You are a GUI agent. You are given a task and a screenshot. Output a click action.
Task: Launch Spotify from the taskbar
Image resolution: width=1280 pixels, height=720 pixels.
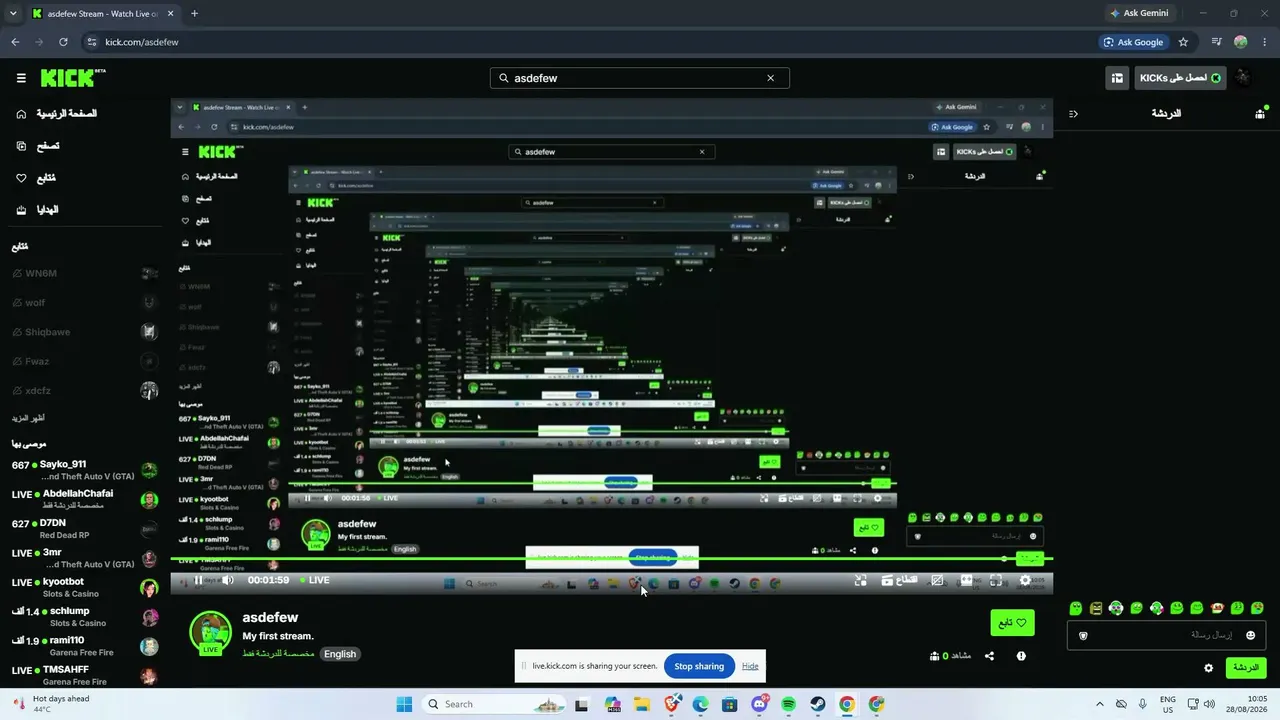click(x=788, y=704)
